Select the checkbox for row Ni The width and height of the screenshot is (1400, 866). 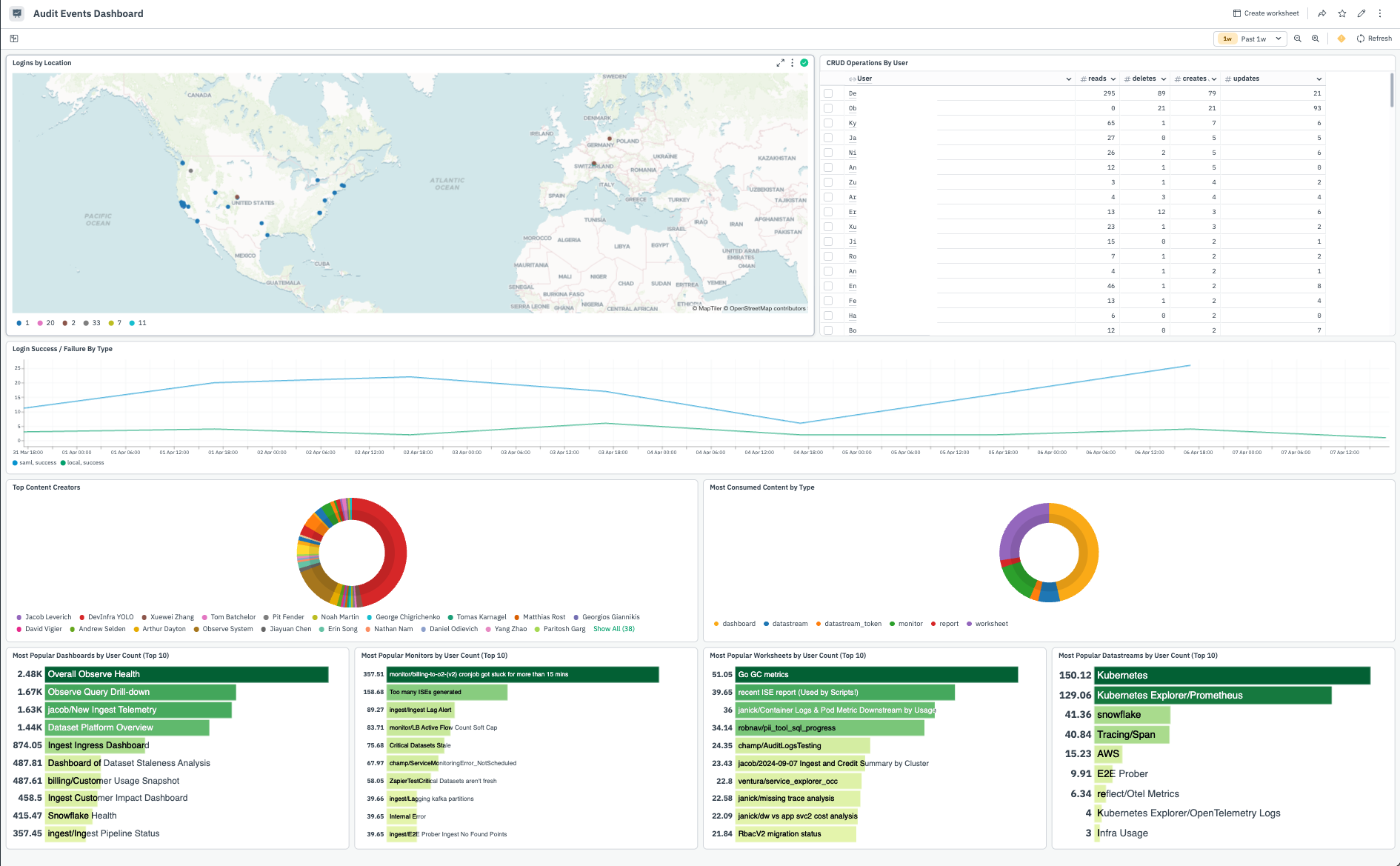828,153
